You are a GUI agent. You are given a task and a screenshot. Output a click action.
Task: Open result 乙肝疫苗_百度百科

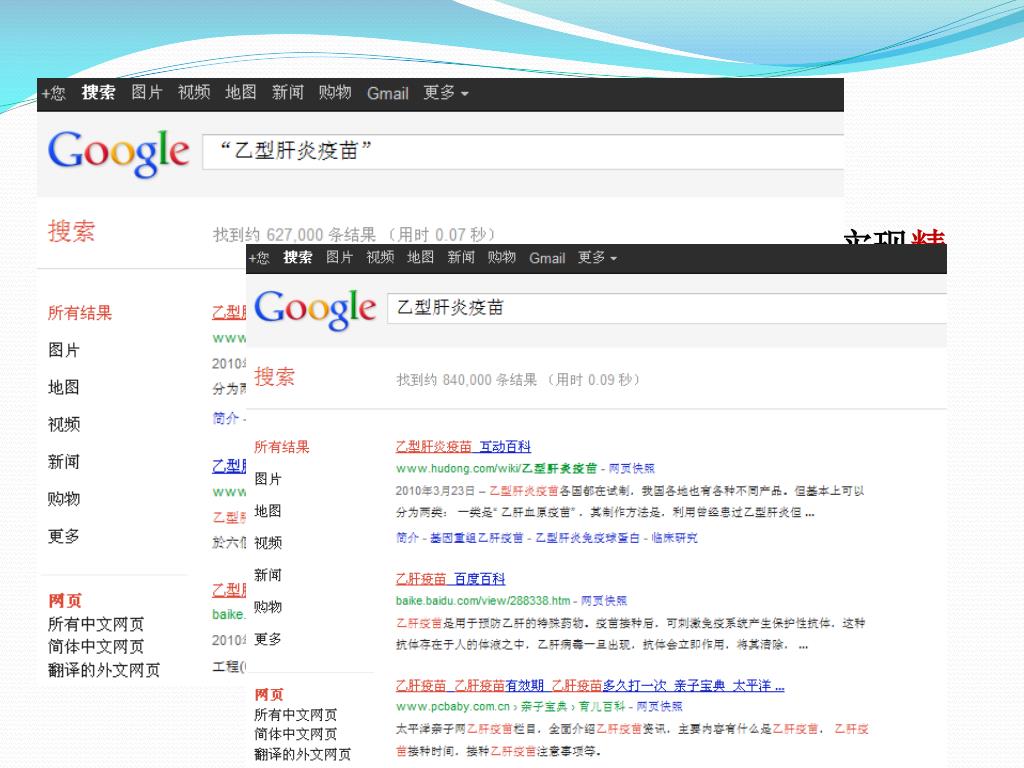point(451,579)
